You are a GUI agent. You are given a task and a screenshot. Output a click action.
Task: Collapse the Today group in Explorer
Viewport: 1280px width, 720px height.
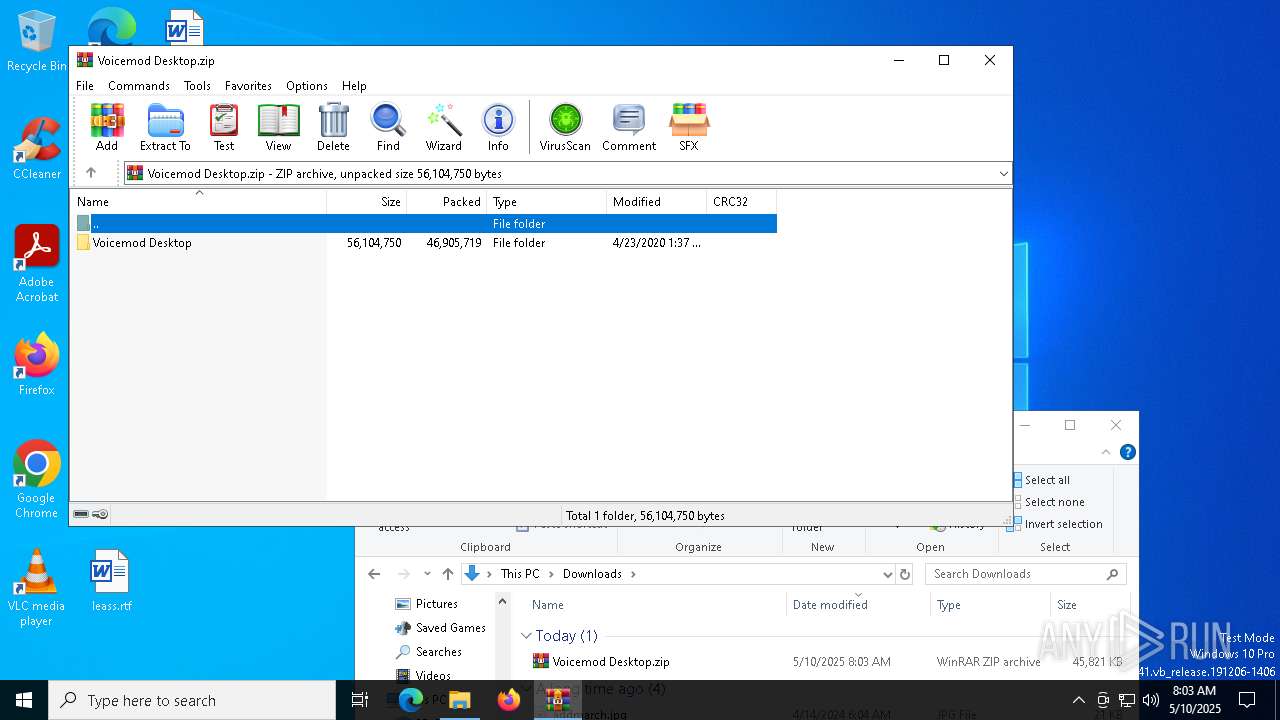pyautogui.click(x=526, y=636)
